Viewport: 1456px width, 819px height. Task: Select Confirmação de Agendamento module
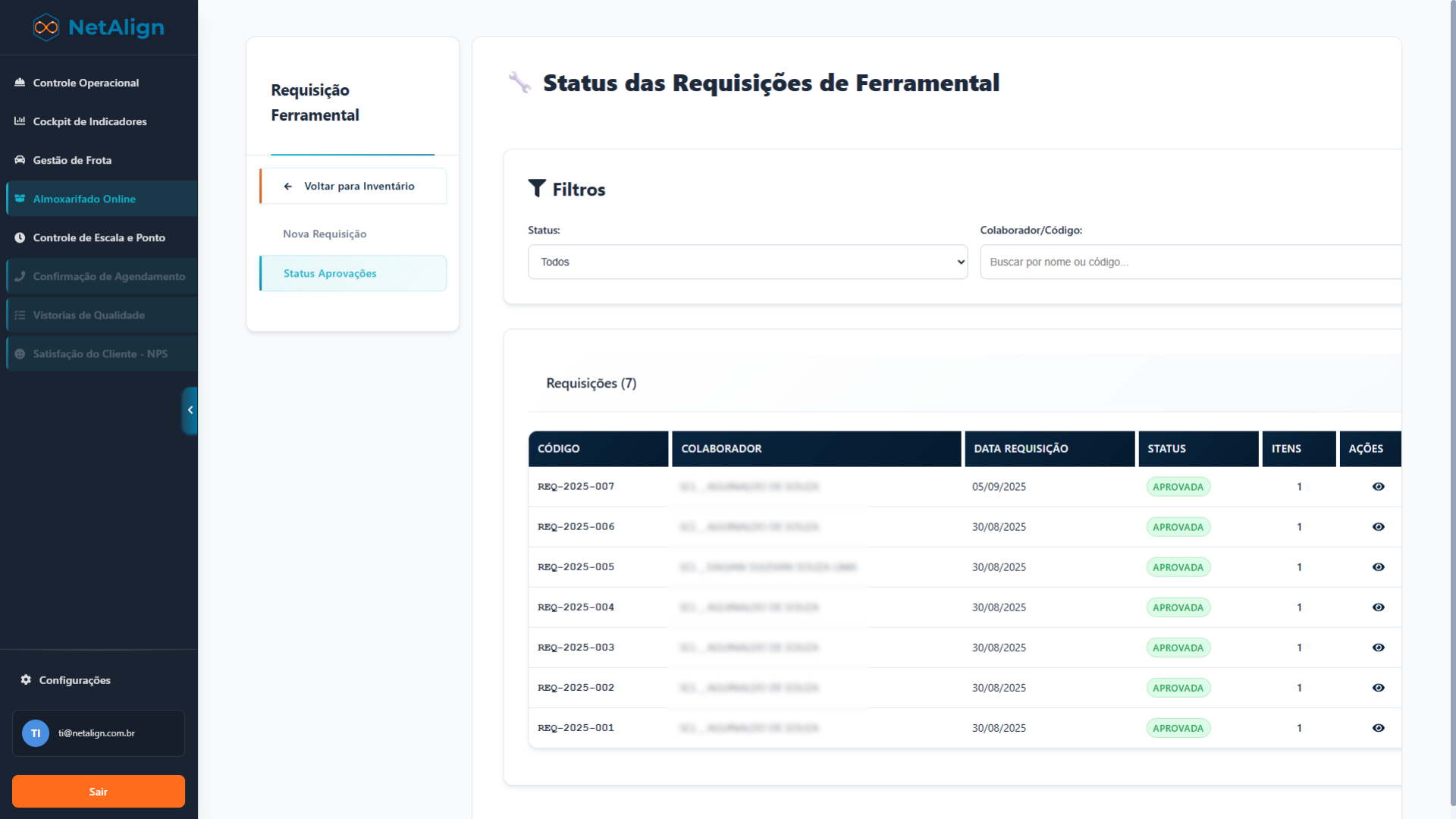coord(109,276)
